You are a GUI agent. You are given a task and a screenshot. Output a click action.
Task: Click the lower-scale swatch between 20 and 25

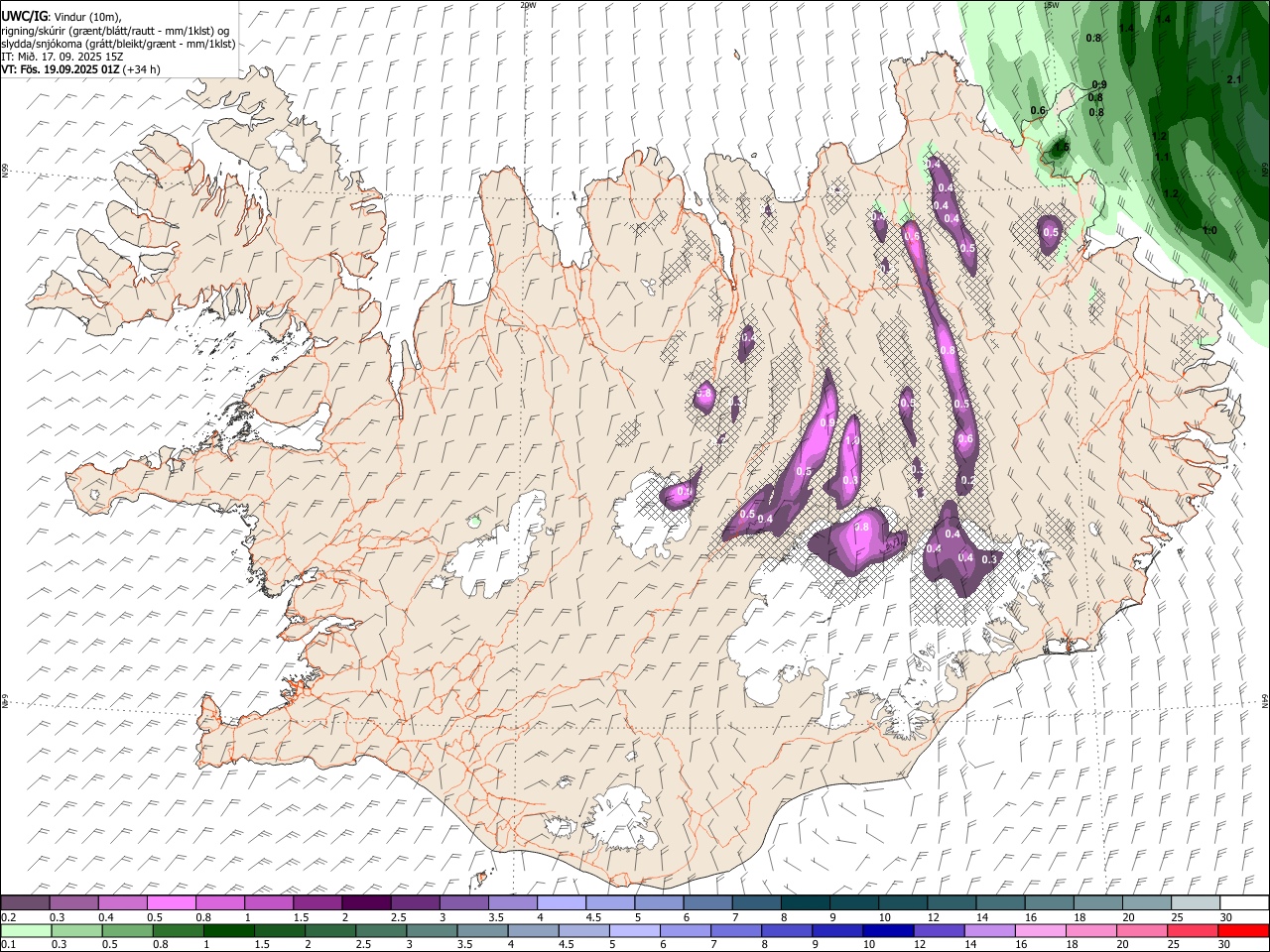1142,930
